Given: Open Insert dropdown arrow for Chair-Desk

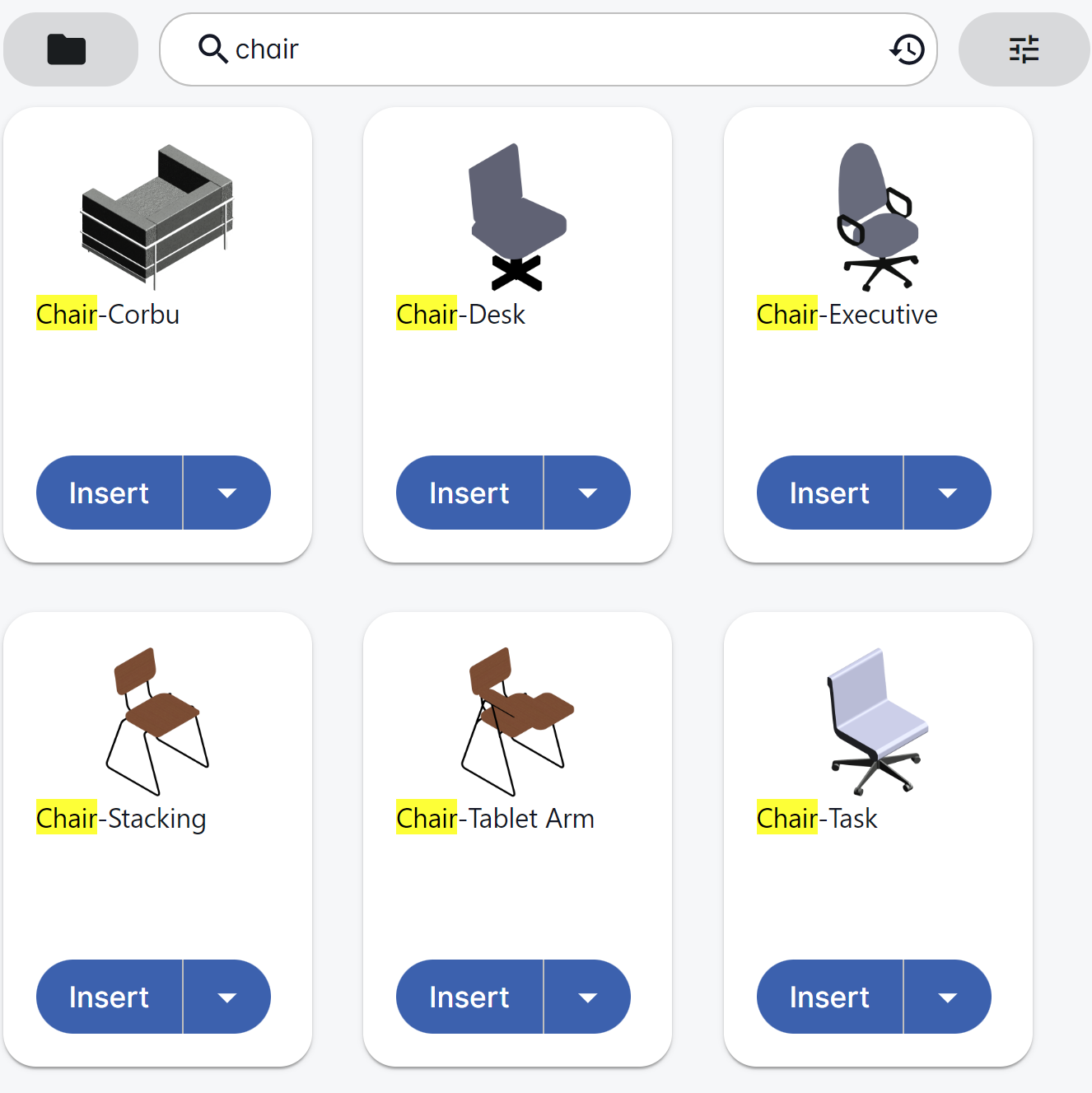Looking at the screenshot, I should pos(587,493).
